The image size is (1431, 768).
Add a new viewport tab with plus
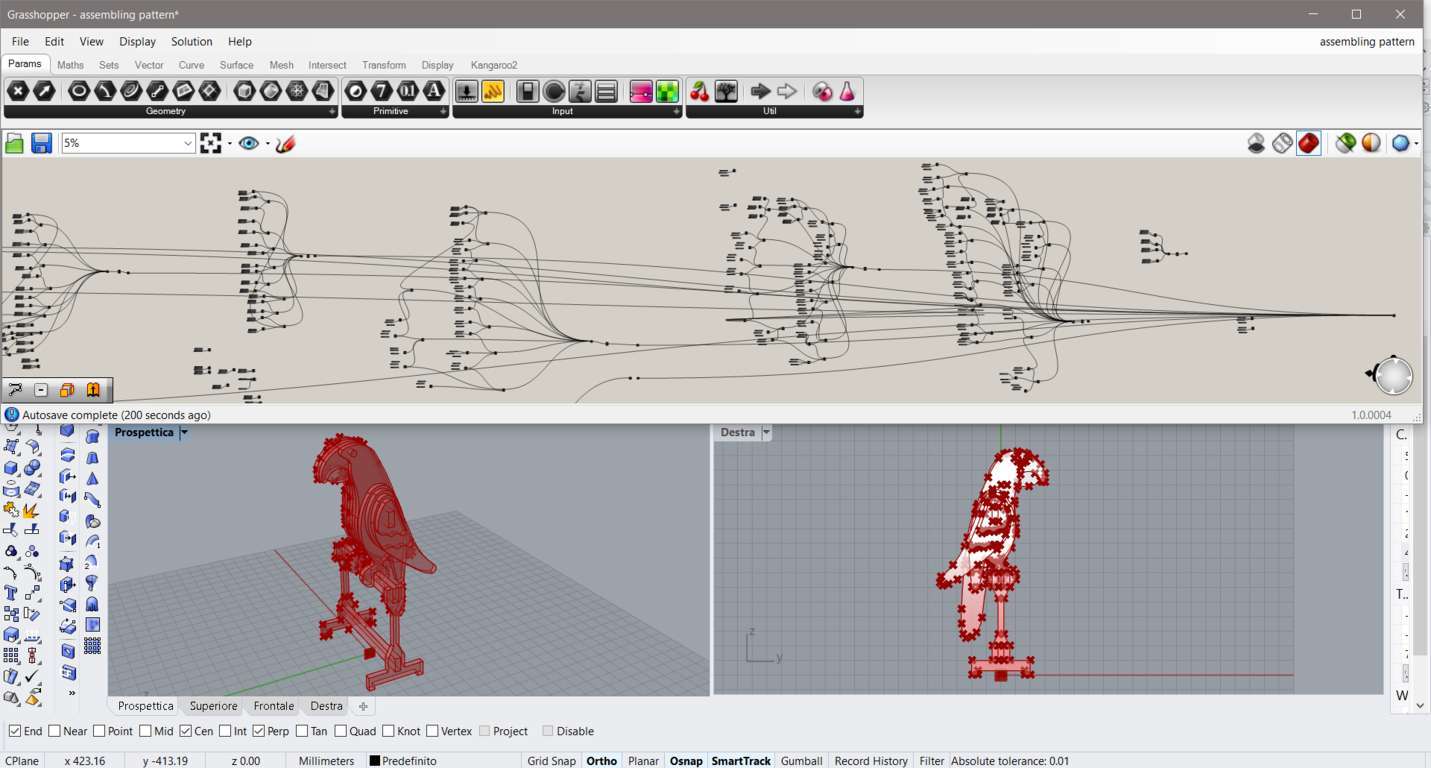(363, 706)
